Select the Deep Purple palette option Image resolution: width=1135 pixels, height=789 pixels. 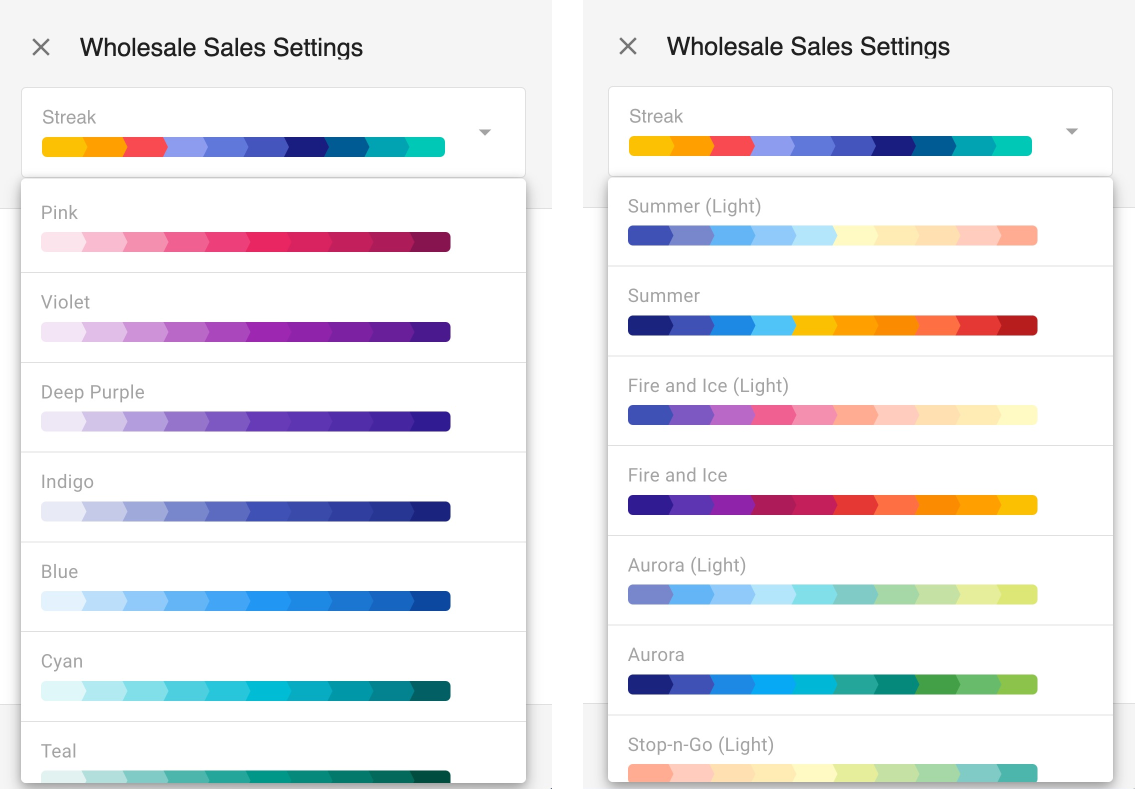[246, 408]
